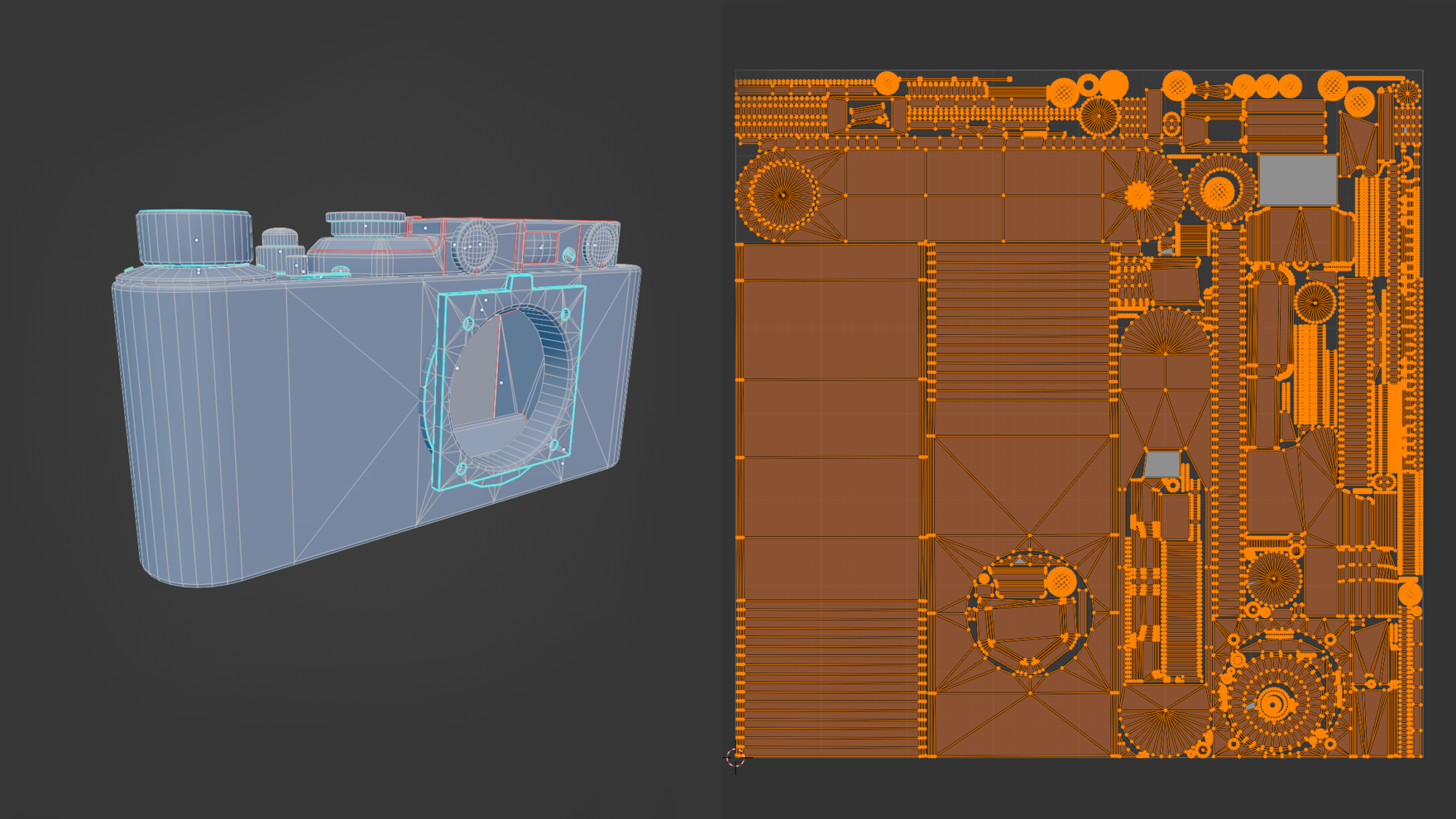Select the rectangular viewfinder window on camera top
The width and height of the screenshot is (1456, 819).
[542, 246]
